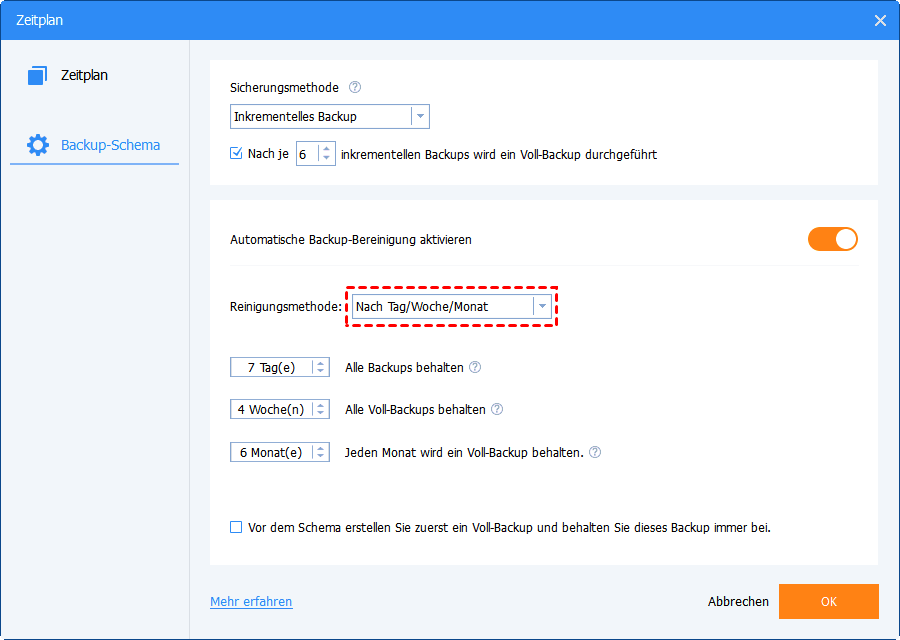The image size is (900, 640).
Task: Click the Abbrechen button
Action: pyautogui.click(x=738, y=602)
